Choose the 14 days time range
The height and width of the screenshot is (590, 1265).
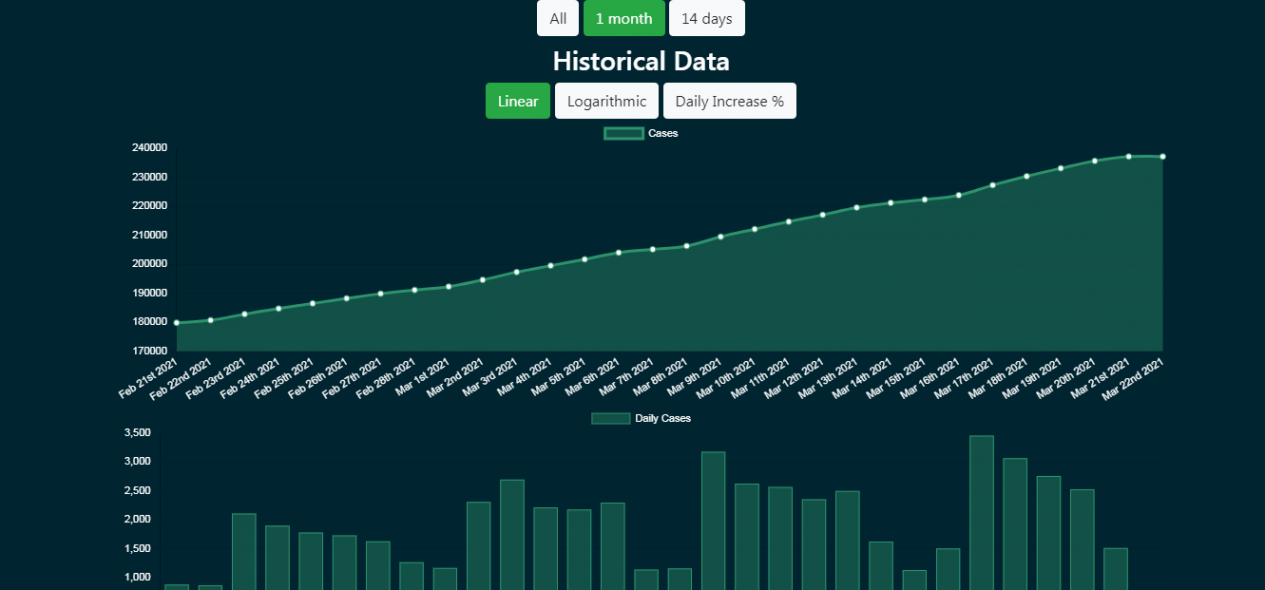point(707,18)
